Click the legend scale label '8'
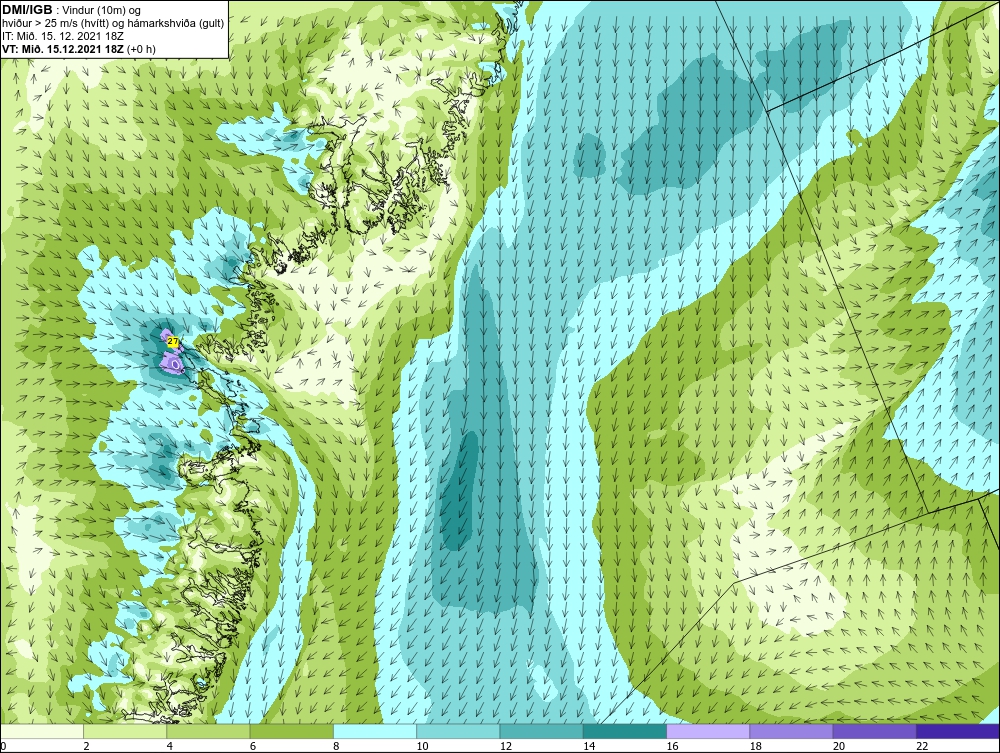This screenshot has width=1000, height=753. pos(336,747)
